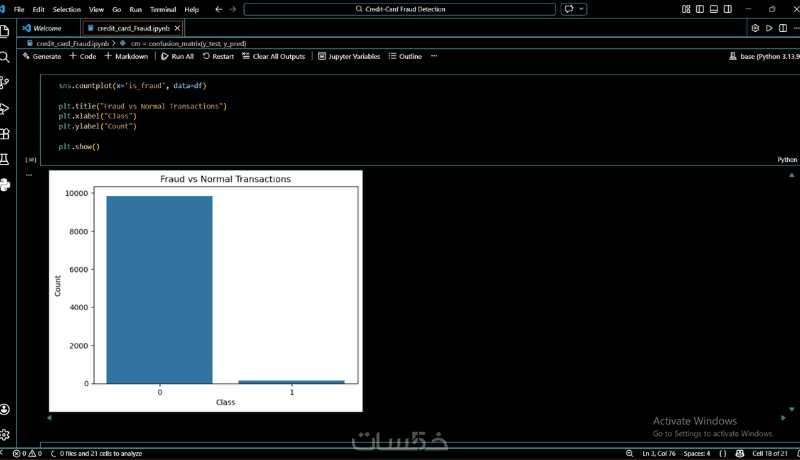This screenshot has width=800, height=460.
Task: Open the Edit menu
Action: [38, 9]
